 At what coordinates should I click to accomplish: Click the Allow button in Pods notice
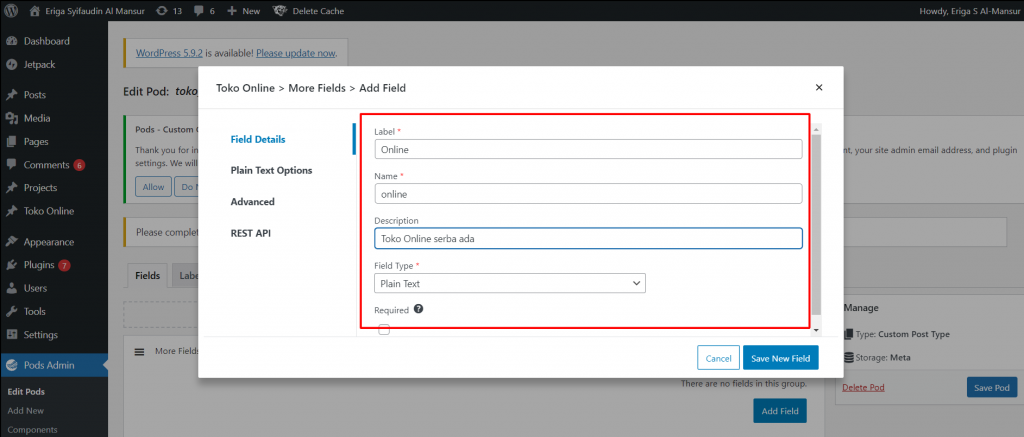pos(153,187)
